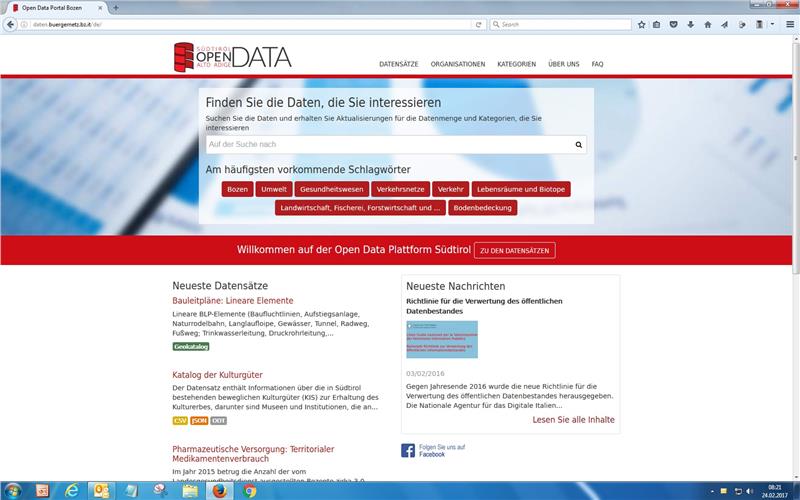Open the Facebook logo link
This screenshot has height=500, width=800.
(x=408, y=451)
